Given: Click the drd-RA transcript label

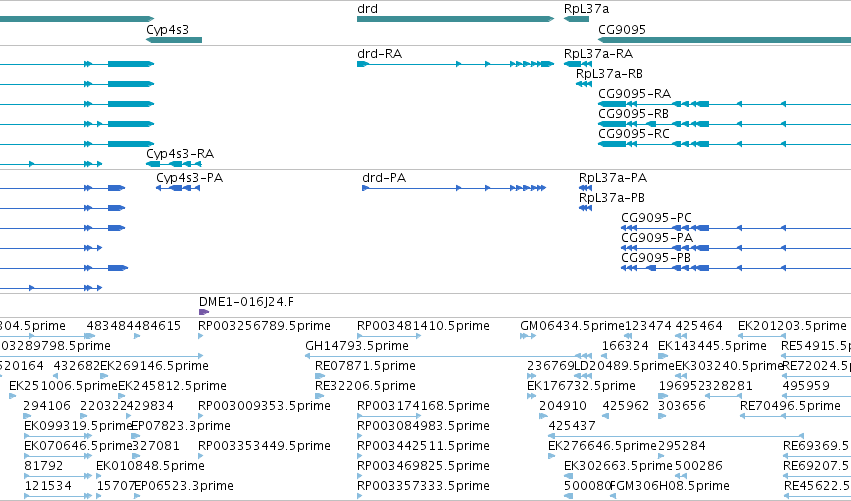Looking at the screenshot, I should coord(379,54).
